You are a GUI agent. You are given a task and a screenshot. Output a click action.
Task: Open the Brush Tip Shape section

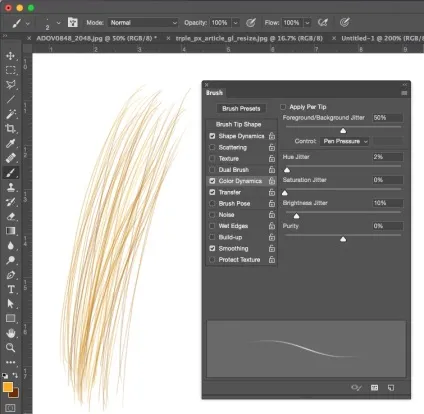238,124
